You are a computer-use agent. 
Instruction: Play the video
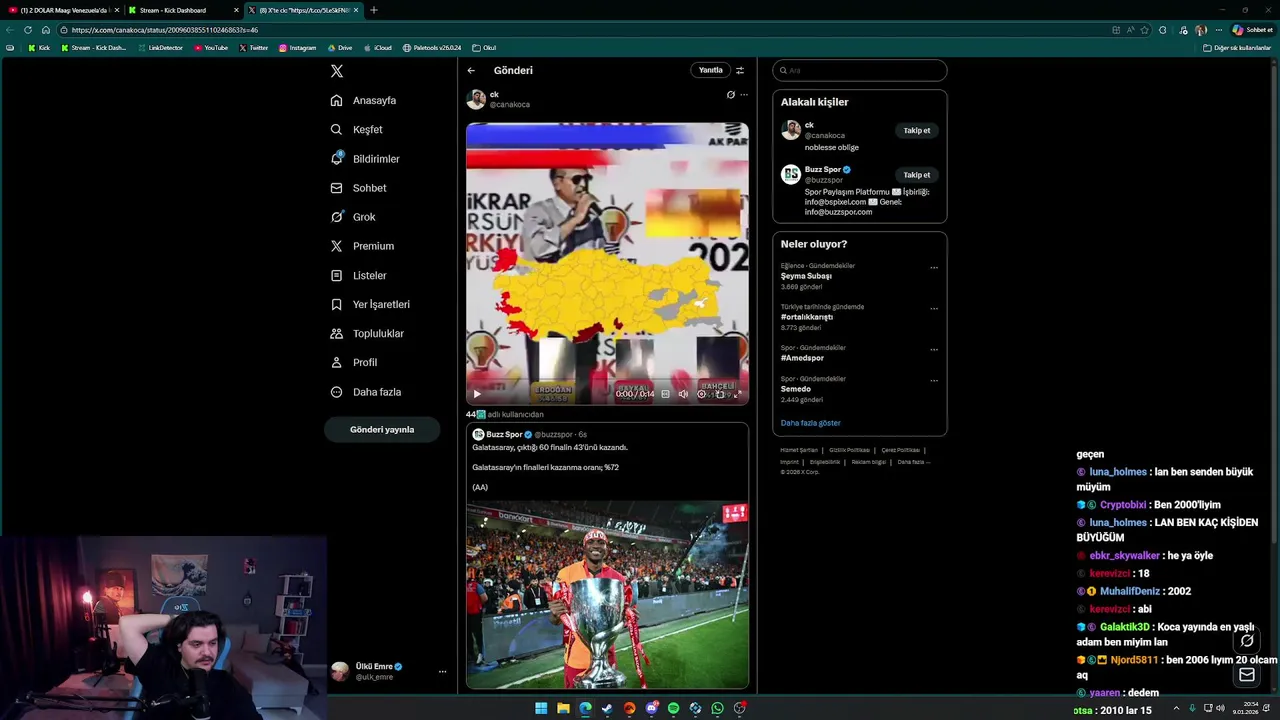[x=477, y=394]
